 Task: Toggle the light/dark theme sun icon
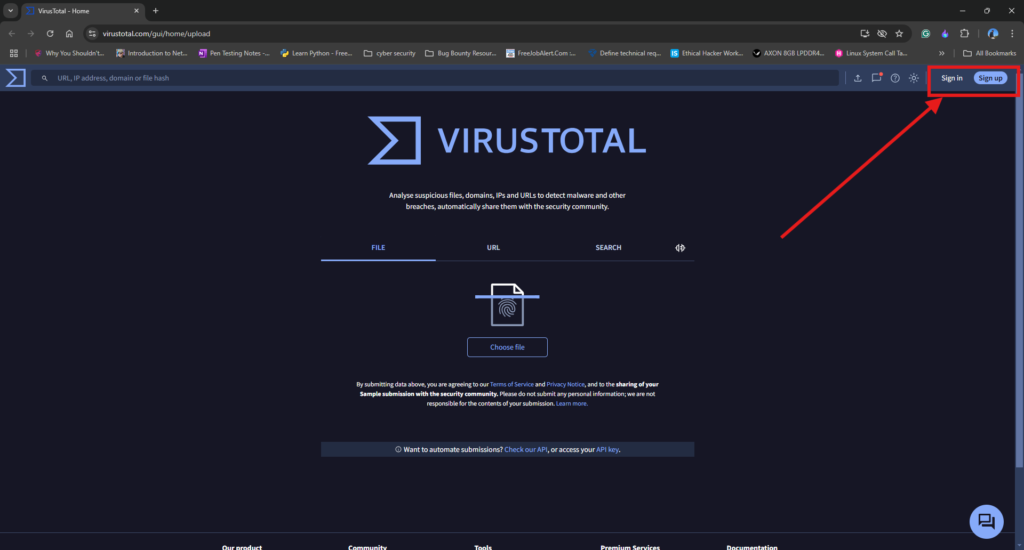(x=914, y=78)
